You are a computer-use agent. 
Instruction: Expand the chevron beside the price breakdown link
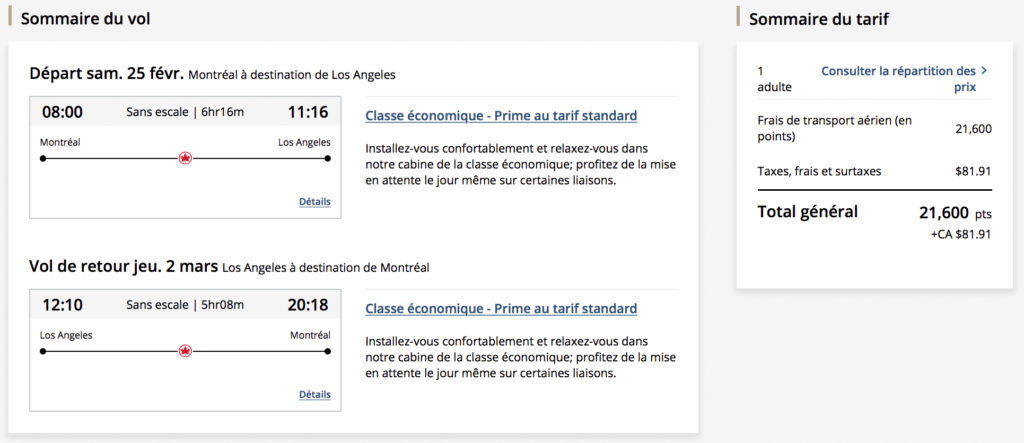(984, 71)
